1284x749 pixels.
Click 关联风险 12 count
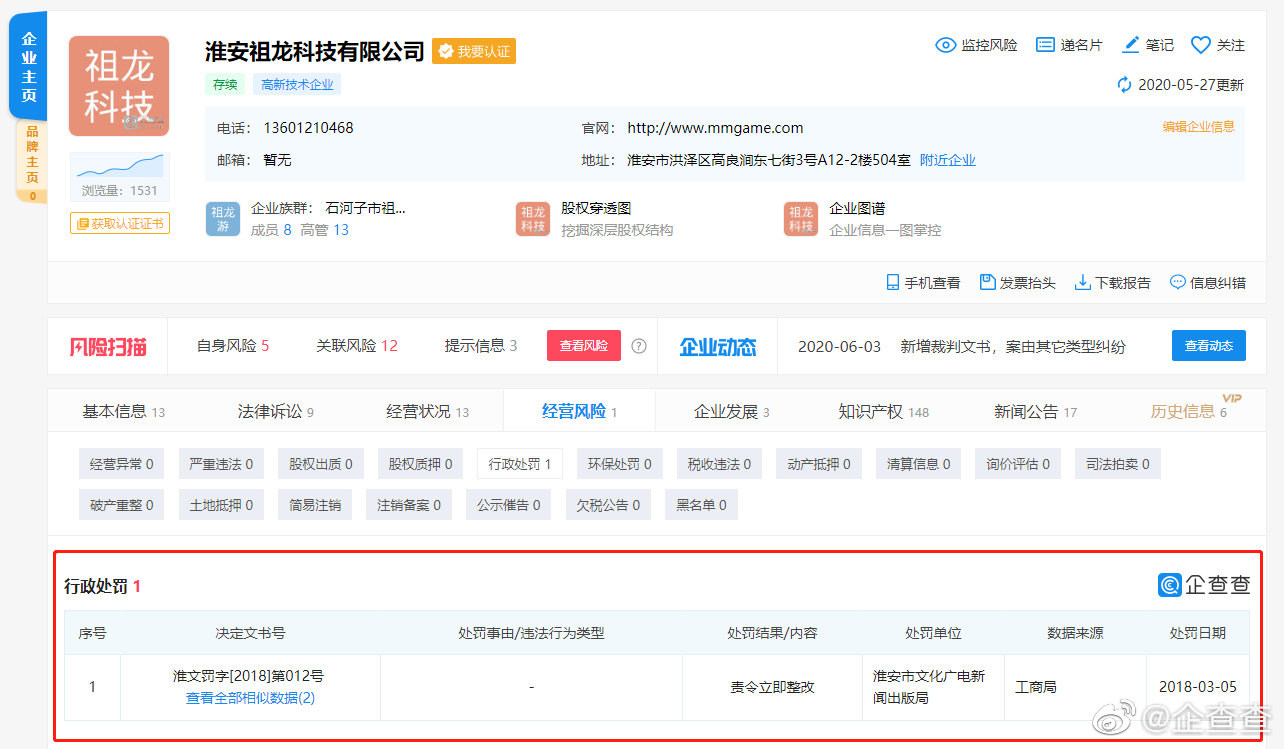pos(357,346)
